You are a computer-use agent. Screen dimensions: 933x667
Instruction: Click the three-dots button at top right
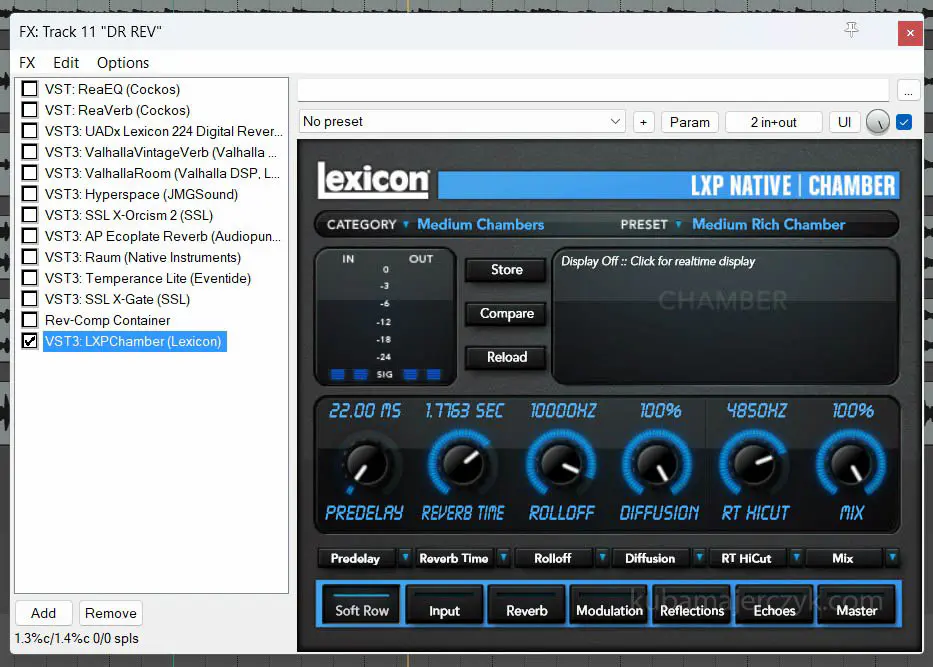[x=908, y=90]
